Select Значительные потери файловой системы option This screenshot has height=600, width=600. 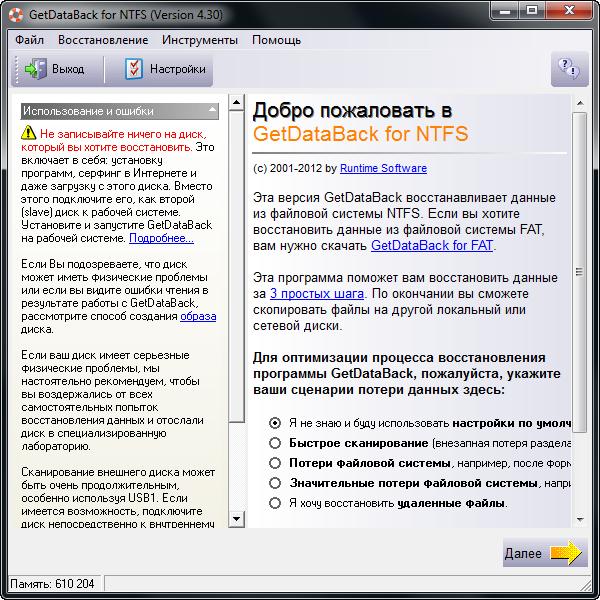(x=275, y=483)
